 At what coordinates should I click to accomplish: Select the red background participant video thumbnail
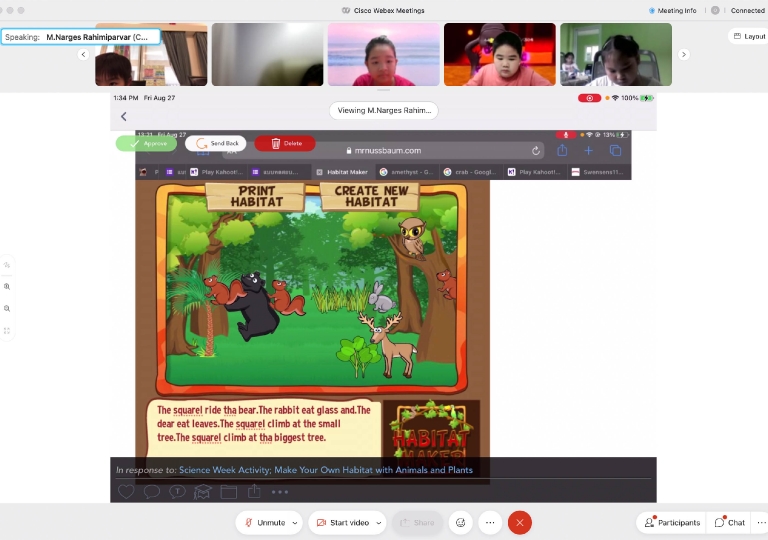pyautogui.click(x=500, y=54)
